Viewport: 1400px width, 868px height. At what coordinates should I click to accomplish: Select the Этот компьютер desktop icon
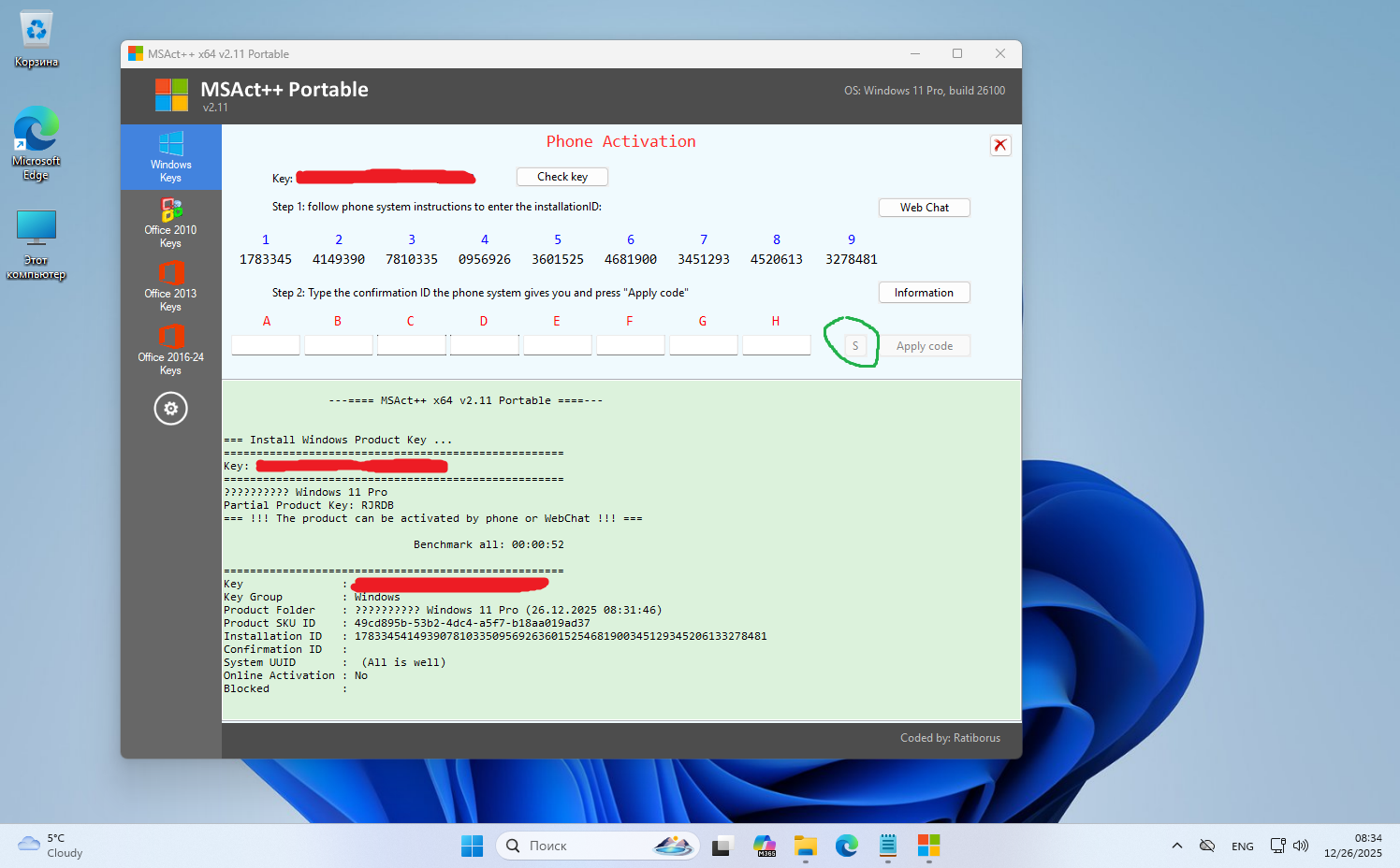36,244
